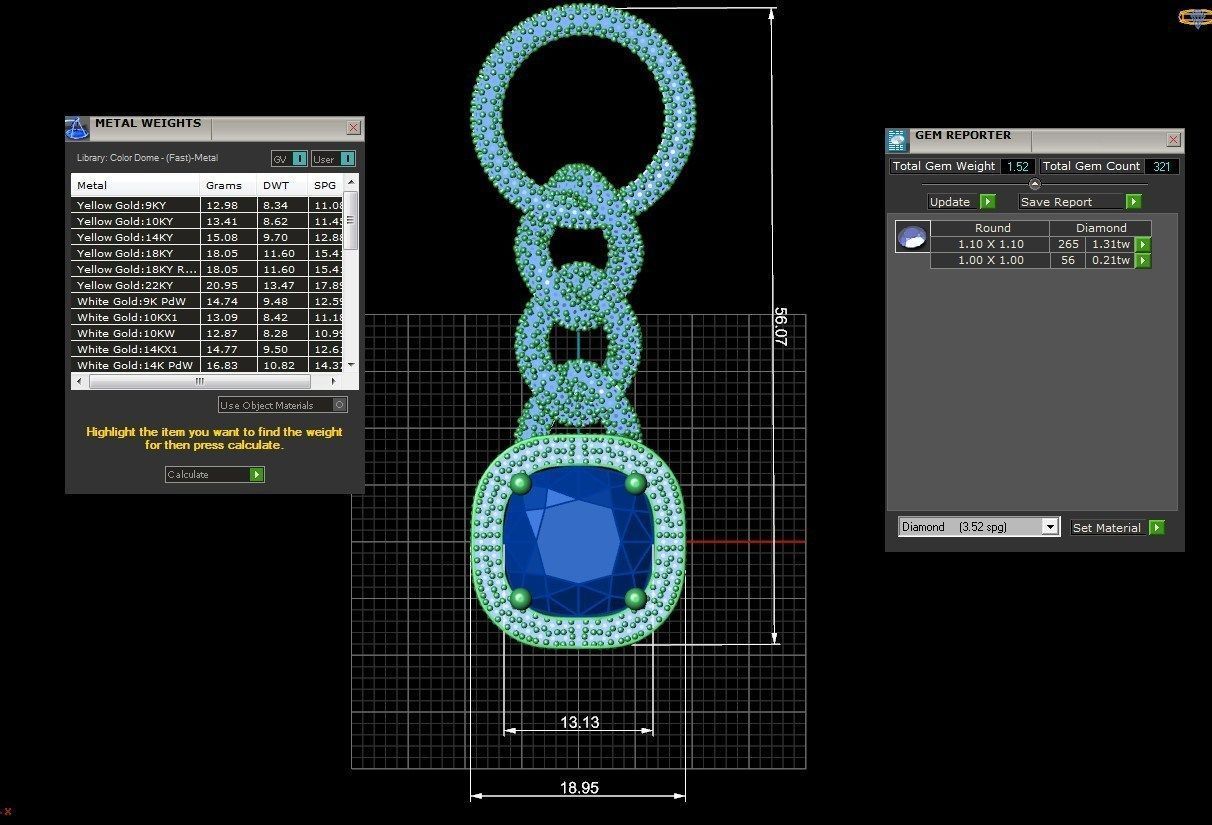
Task: Select the White Gold:10KX1 row
Action: pyautogui.click(x=207, y=317)
